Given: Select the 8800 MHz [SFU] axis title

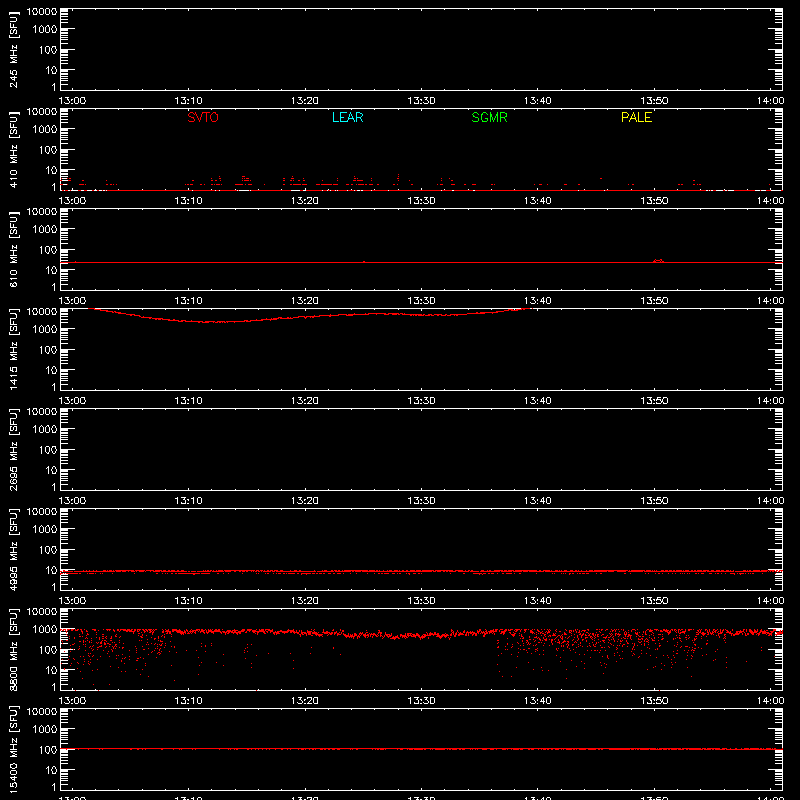Looking at the screenshot, I should [13, 649].
